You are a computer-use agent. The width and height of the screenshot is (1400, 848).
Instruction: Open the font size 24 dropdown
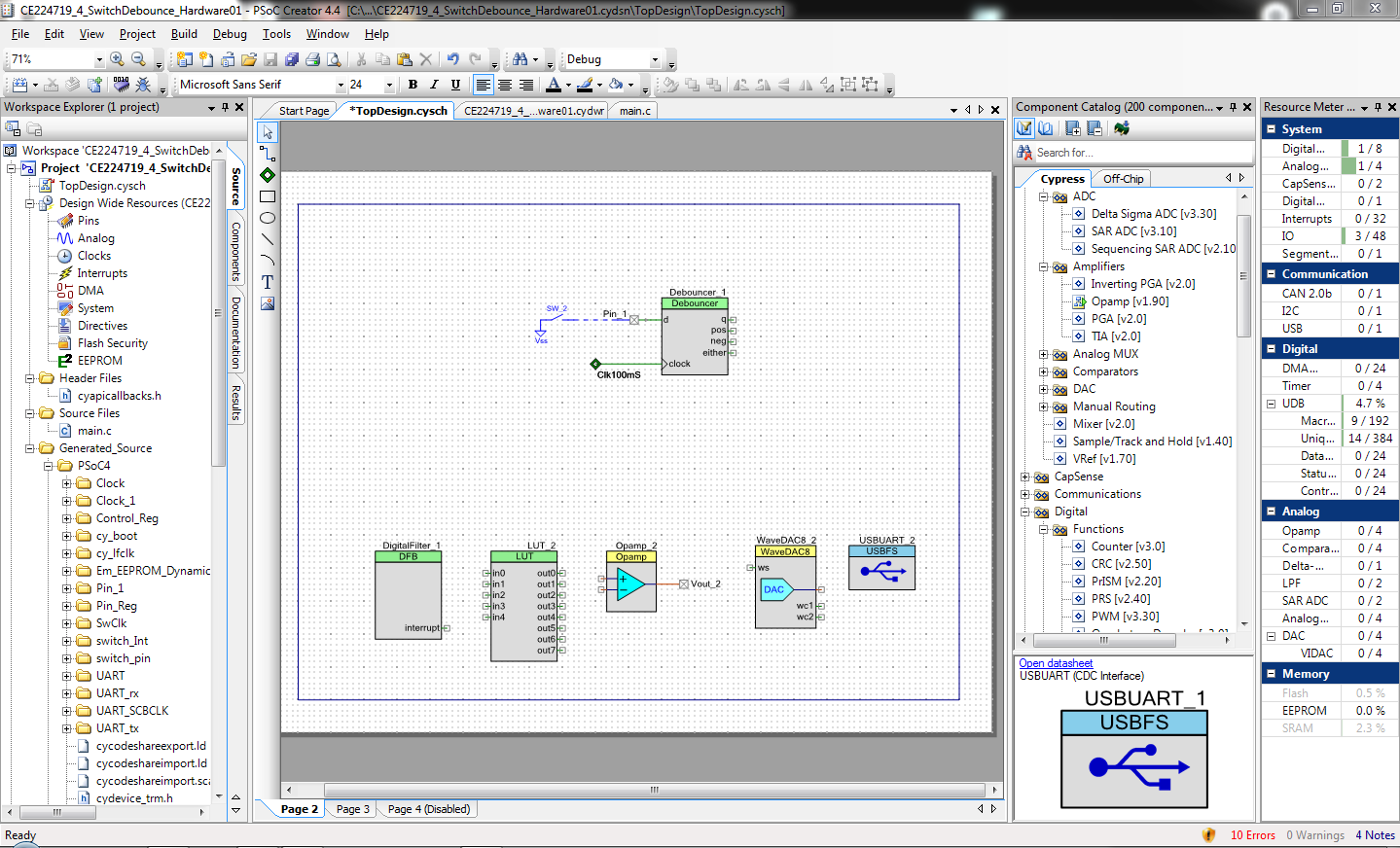(389, 85)
